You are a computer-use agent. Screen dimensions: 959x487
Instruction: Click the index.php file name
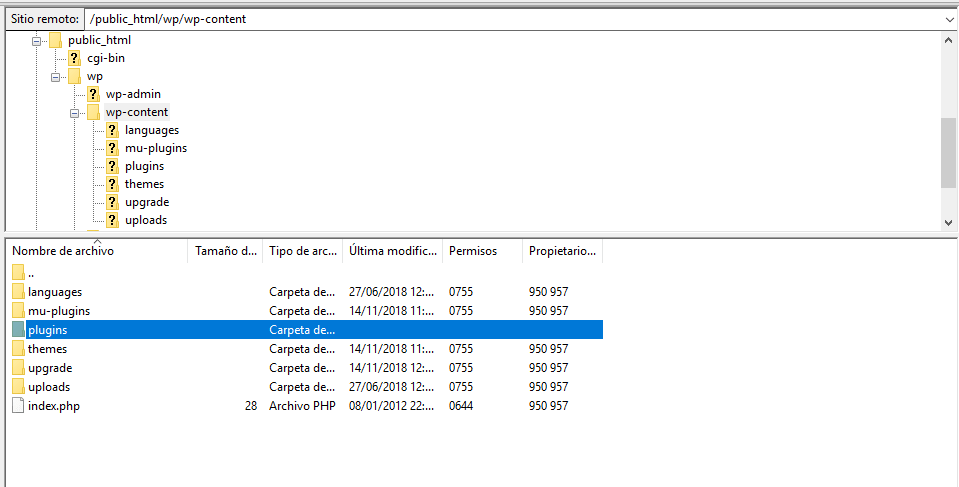(x=54, y=406)
